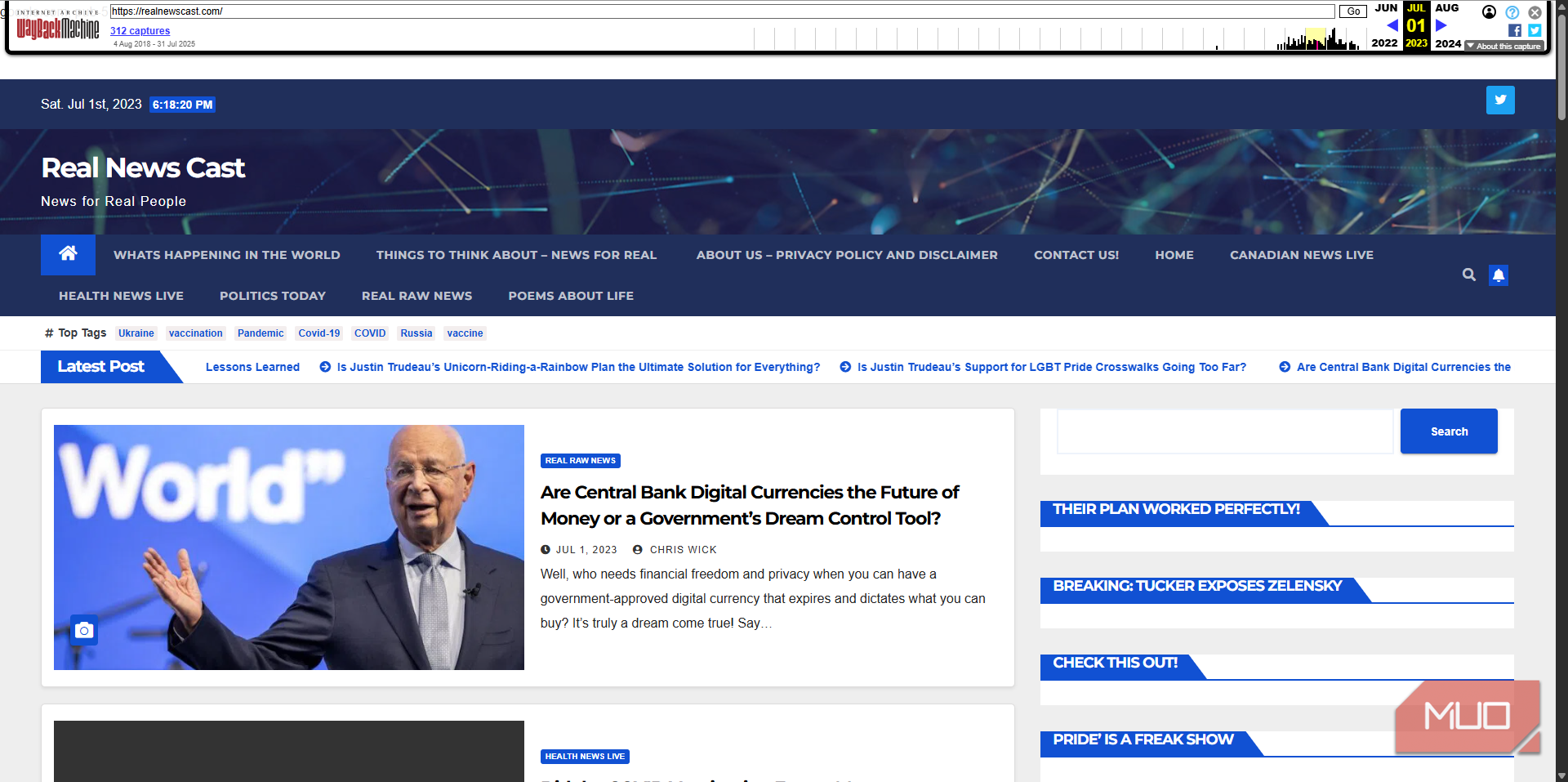Open Health News Live menu item
Image resolution: width=1568 pixels, height=782 pixels.
(x=121, y=296)
